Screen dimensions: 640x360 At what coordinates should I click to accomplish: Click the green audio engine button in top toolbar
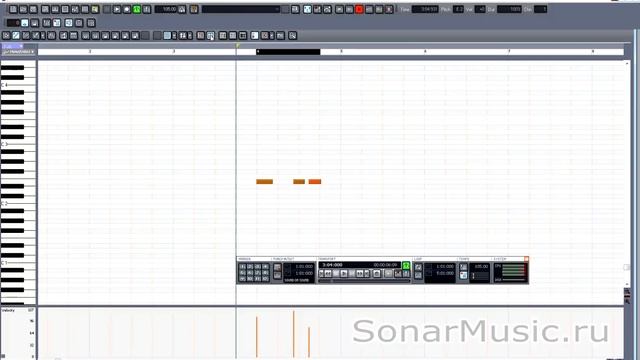[137, 9]
